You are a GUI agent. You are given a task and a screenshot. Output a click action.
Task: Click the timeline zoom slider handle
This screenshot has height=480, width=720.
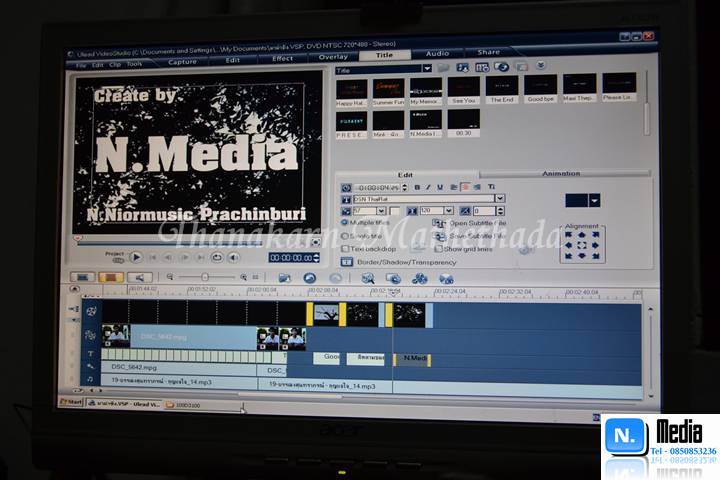pyautogui.click(x=205, y=277)
